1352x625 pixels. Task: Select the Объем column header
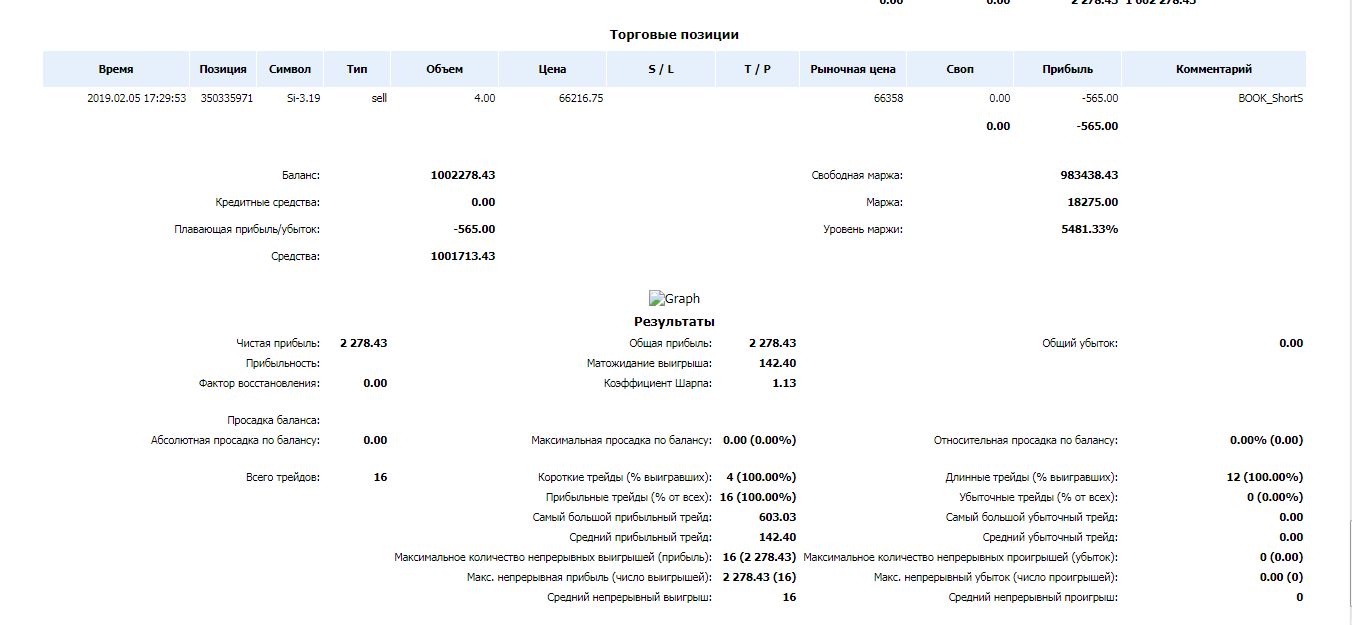[x=444, y=69]
